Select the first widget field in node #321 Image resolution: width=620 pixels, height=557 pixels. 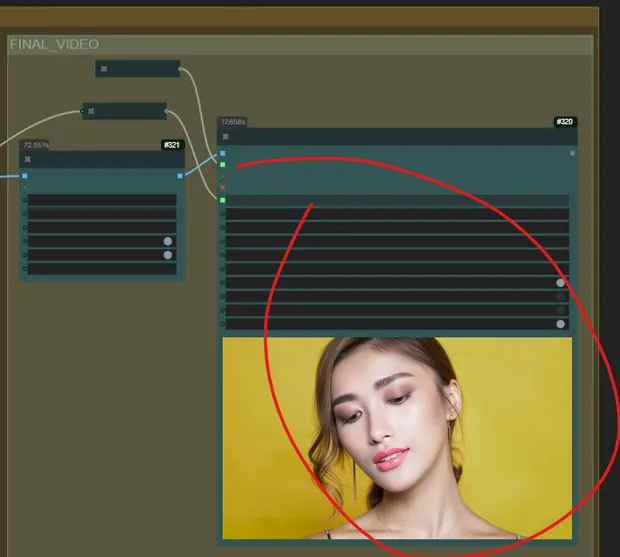(102, 200)
